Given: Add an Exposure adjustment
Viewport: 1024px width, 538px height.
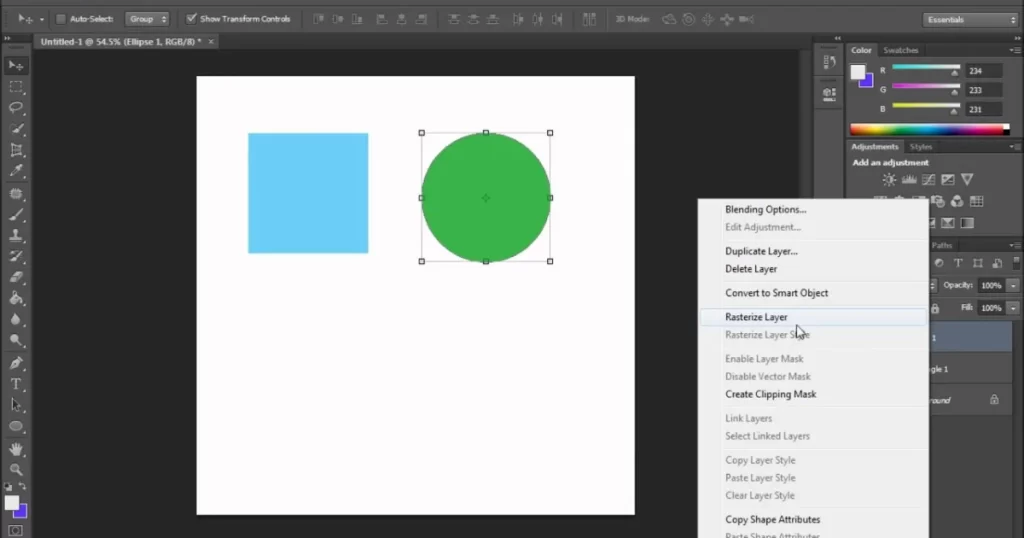Looking at the screenshot, I should coord(948,180).
